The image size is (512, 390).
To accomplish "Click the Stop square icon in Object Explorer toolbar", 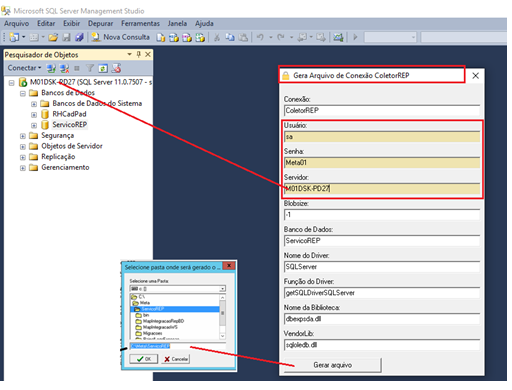I will (x=77, y=68).
